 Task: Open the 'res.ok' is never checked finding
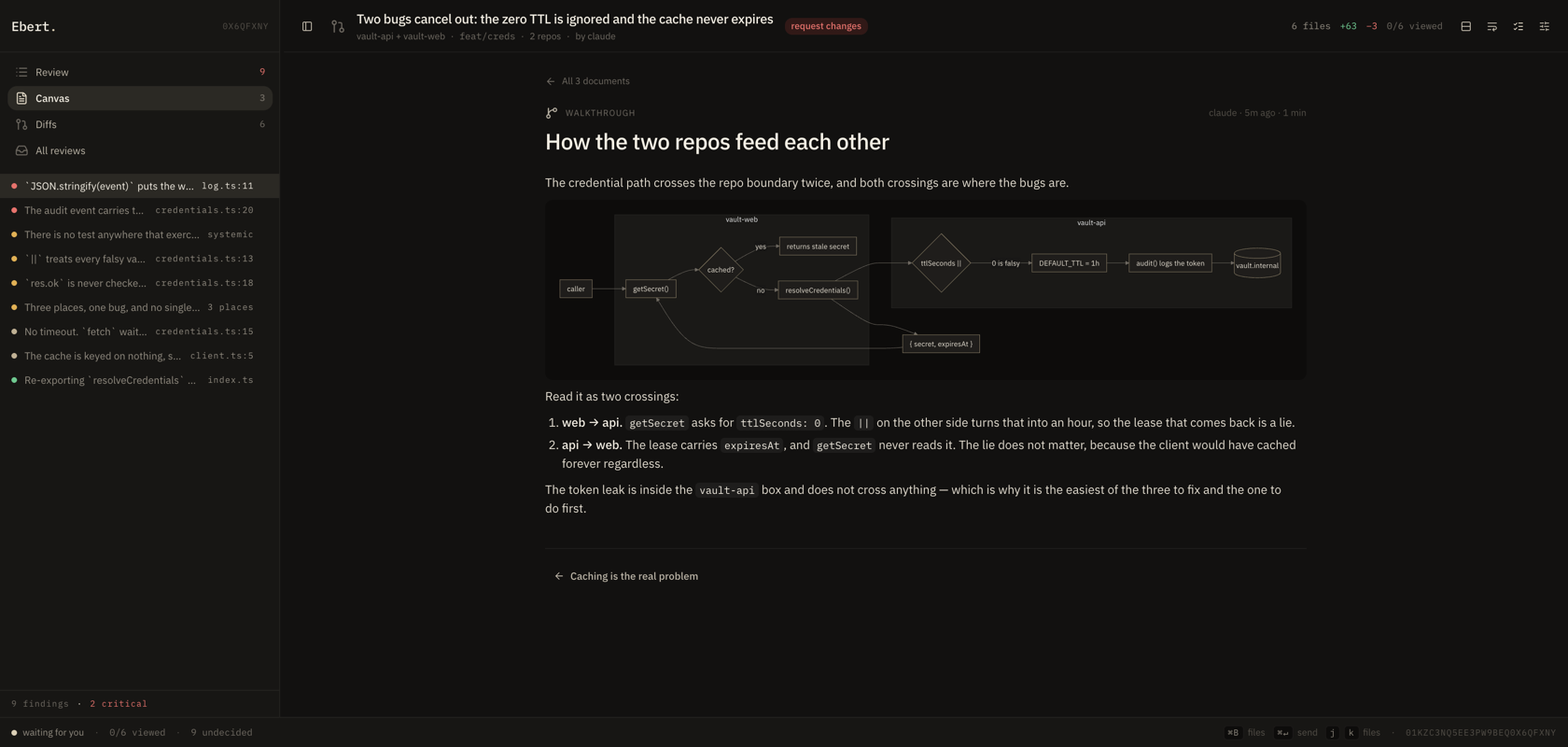tap(140, 283)
